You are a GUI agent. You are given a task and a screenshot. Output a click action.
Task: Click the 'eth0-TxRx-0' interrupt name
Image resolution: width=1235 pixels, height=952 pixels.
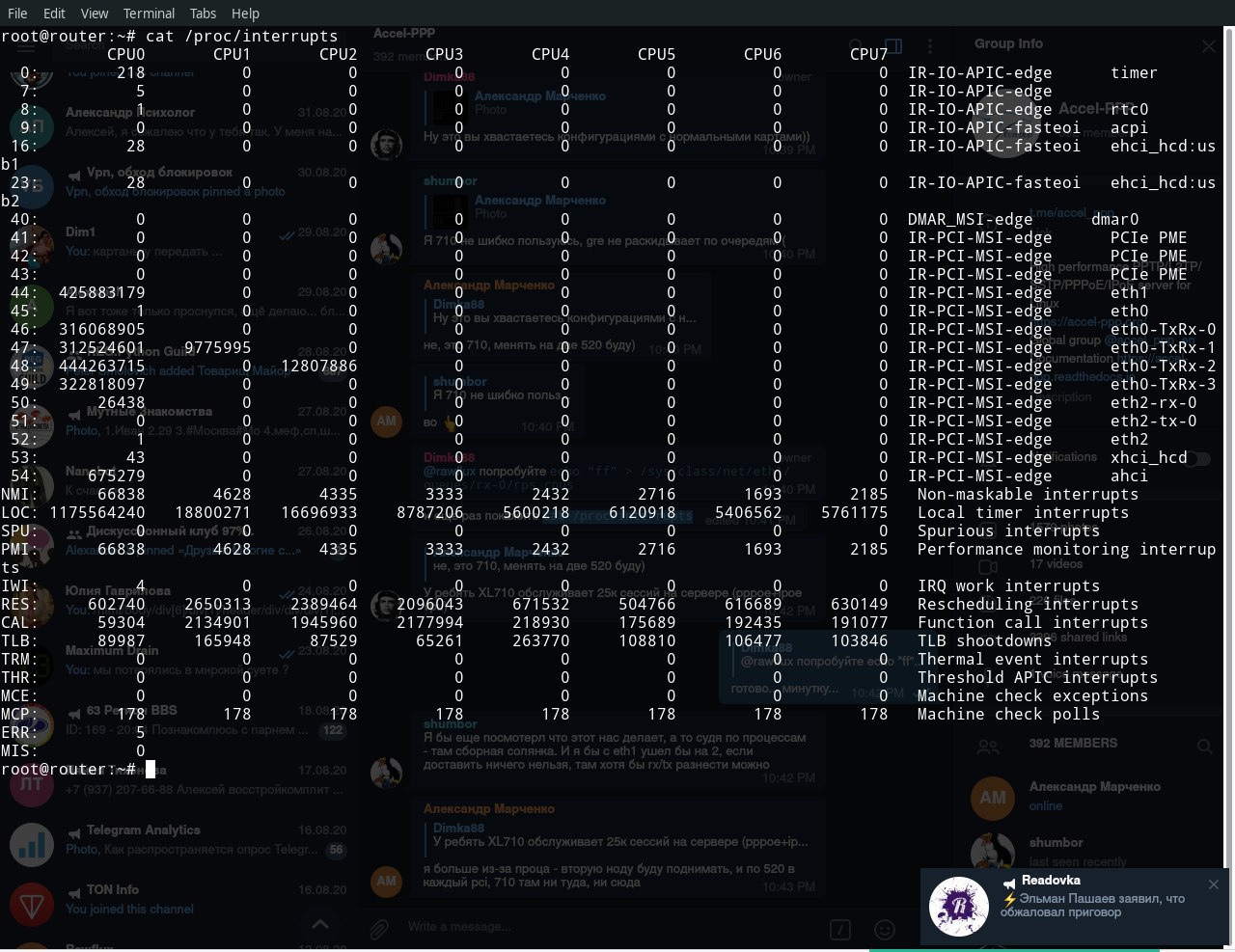1163,330
